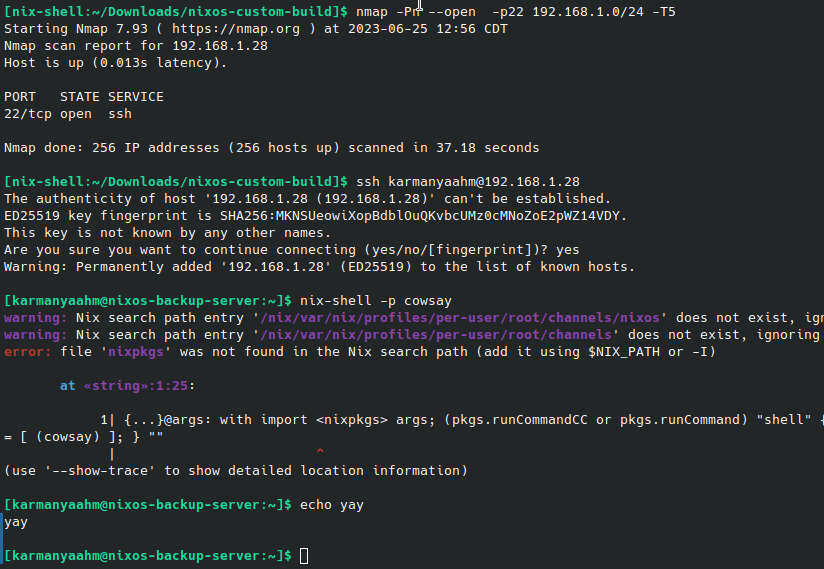The image size is (824, 569).
Task: Click the Permanently added warning line
Action: (x=319, y=267)
